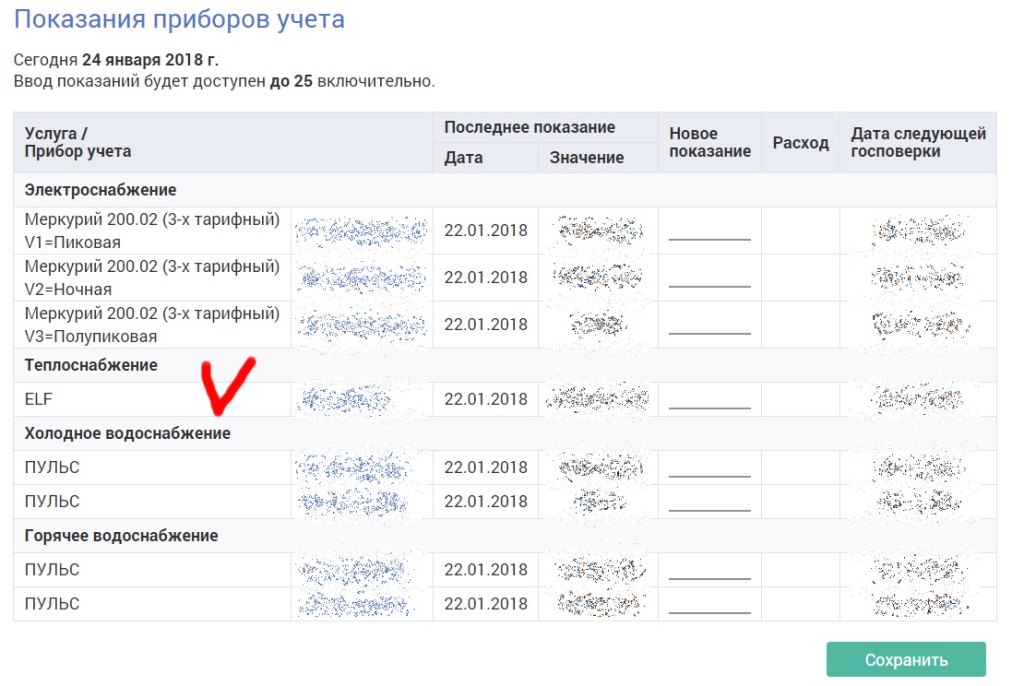
Task: Select the Холодное водоснабжение section row
Action: pyautogui.click(x=127, y=433)
